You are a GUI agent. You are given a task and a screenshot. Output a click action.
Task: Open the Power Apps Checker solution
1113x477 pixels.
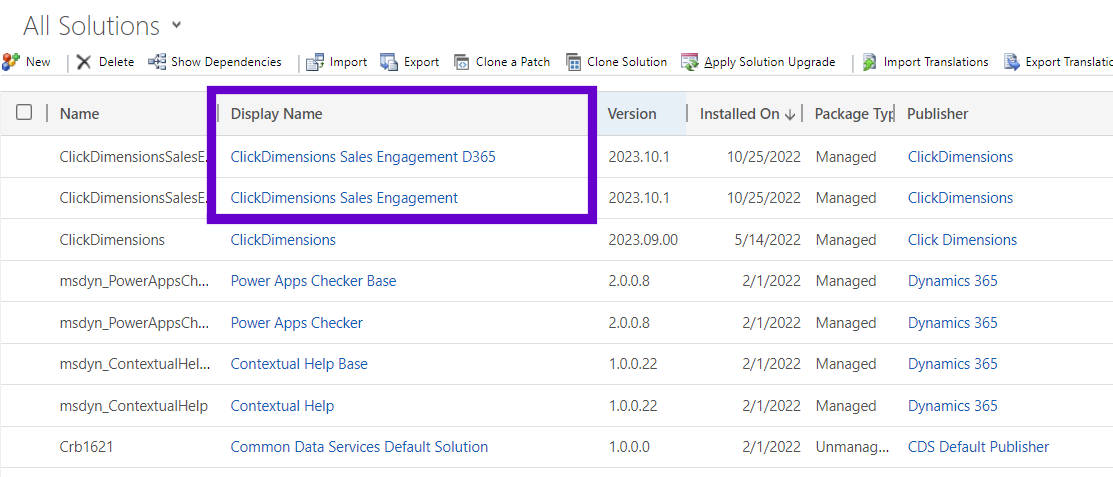tap(297, 323)
